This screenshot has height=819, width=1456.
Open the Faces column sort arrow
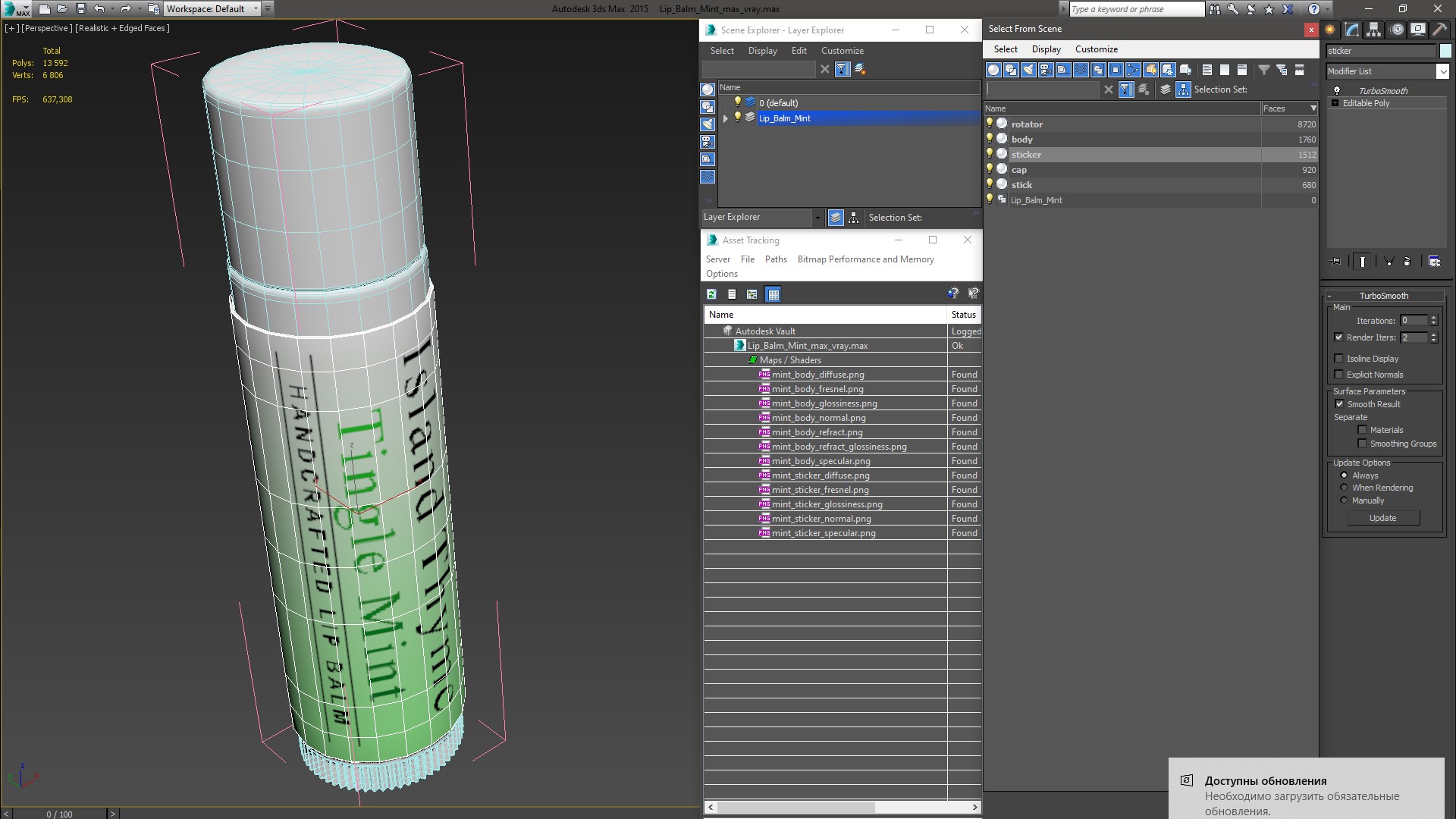coord(1313,108)
